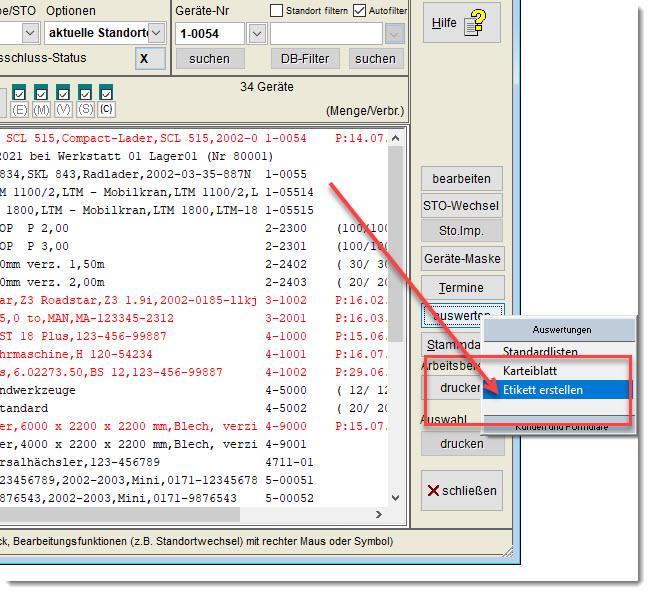650x593 pixels.
Task: Toggle the checkbox above (E)
Action: 19,92
